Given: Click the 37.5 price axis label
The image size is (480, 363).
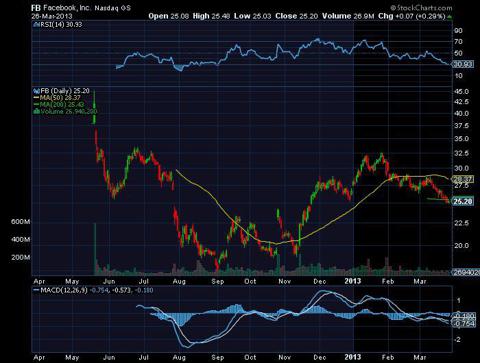Looking at the screenshot, I should click(461, 126).
